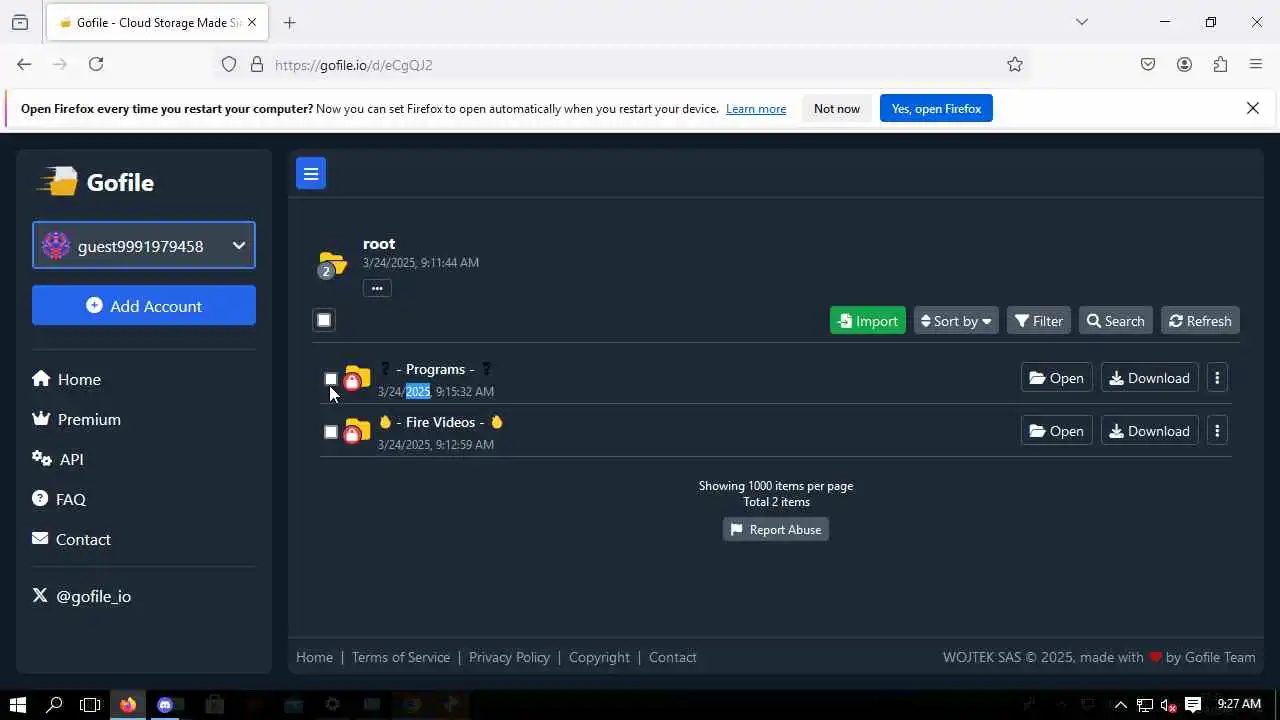
Task: Click the Programs folder name
Action: [435, 369]
